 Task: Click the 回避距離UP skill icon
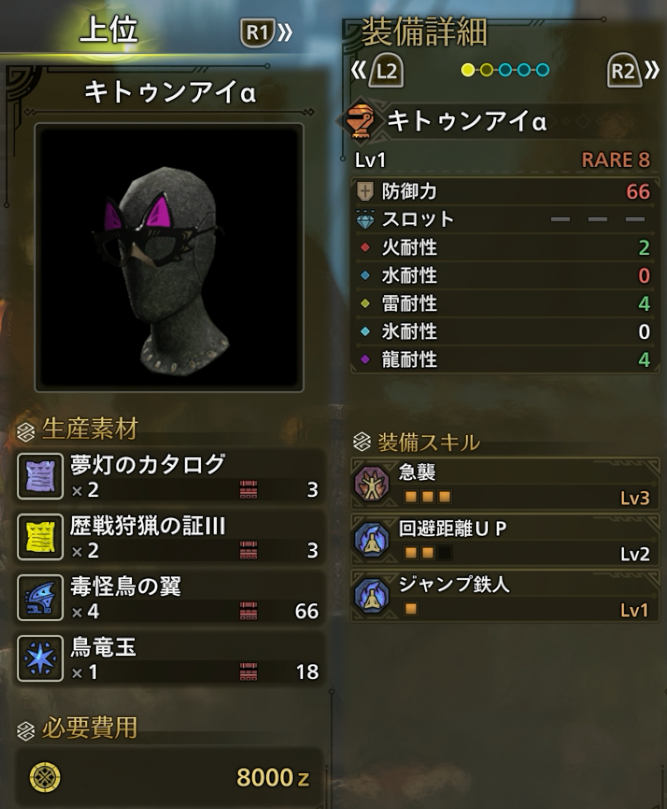pos(371,540)
